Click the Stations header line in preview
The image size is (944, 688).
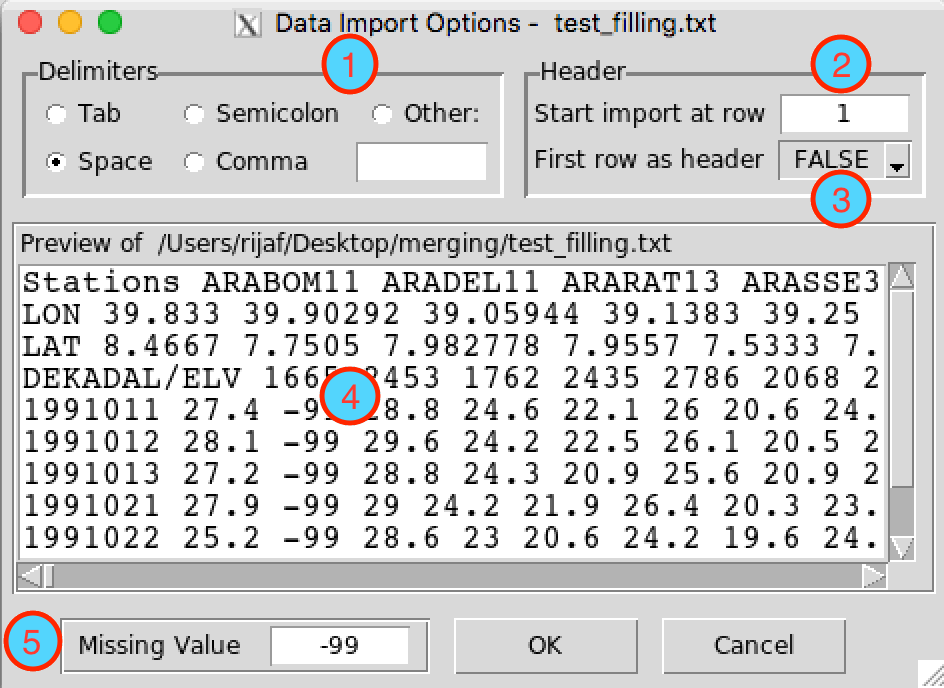(452, 282)
